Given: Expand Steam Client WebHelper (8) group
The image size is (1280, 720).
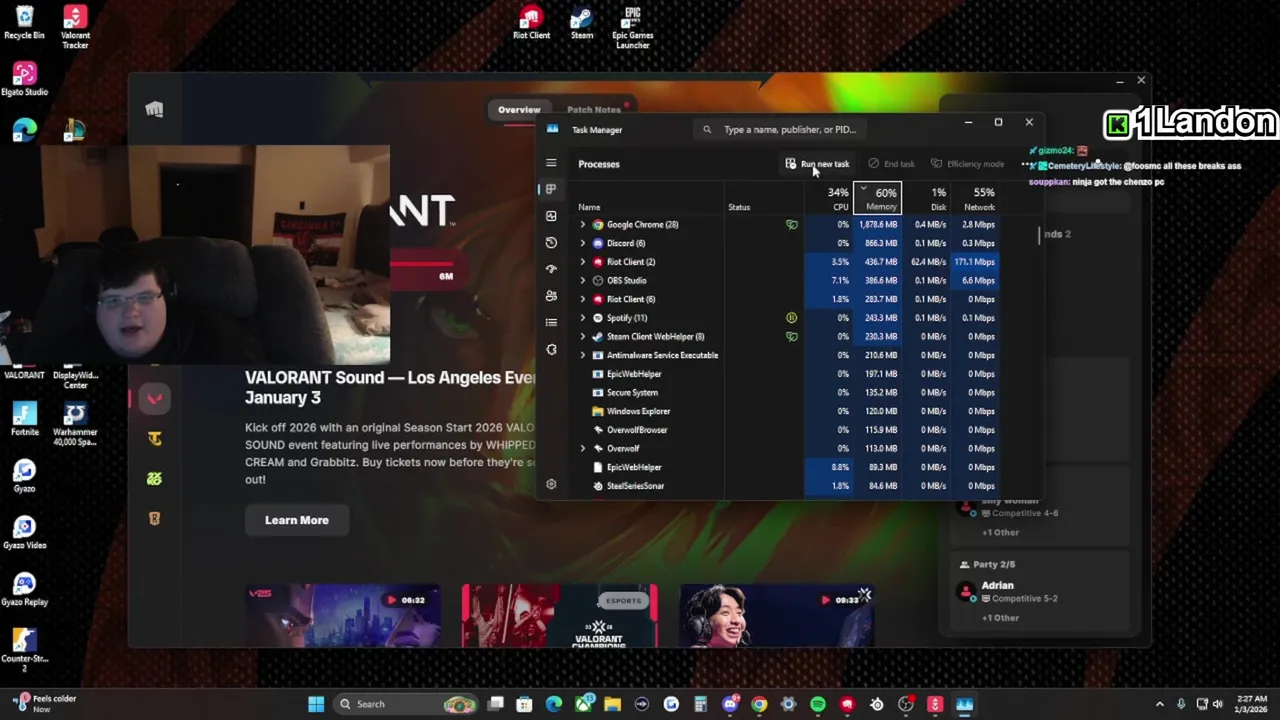Looking at the screenshot, I should pos(583,337).
